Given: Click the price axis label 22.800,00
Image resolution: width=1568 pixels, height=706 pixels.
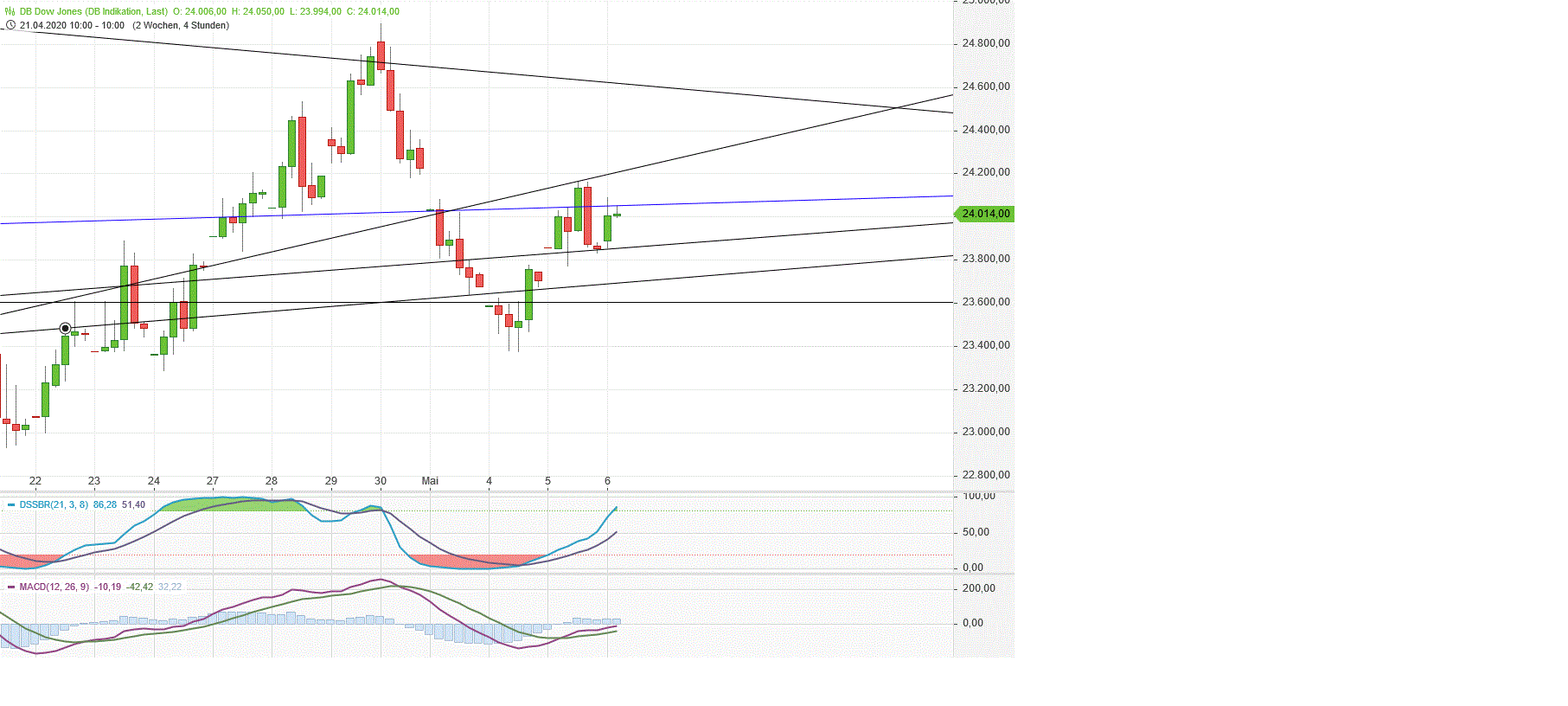Looking at the screenshot, I should (986, 475).
